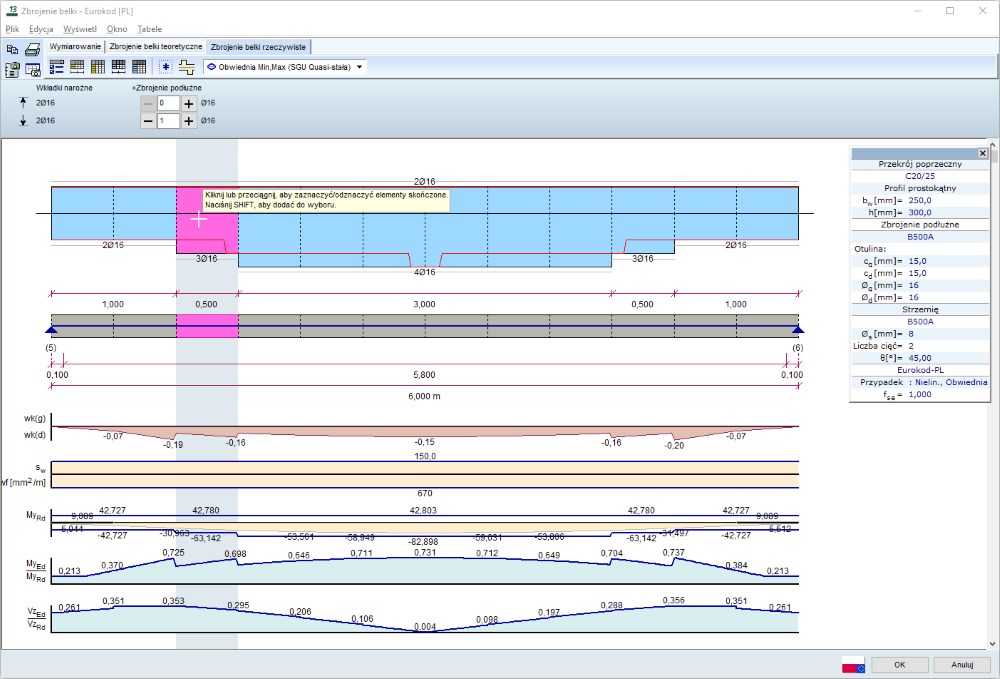Click the last table grid toolbar icon
Screen dimensions: 1000x679
click(x=139, y=67)
